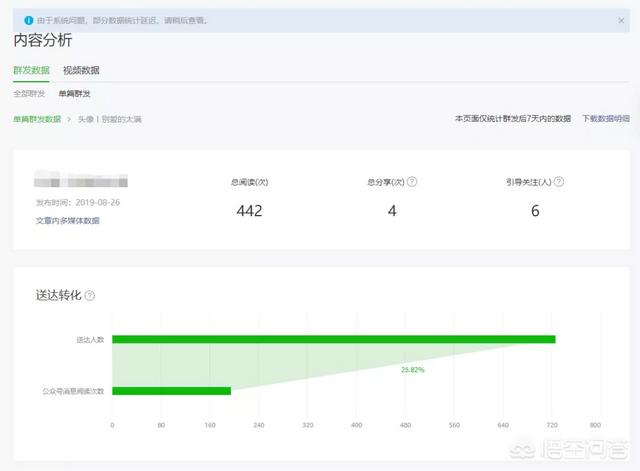Dismiss the system delay notice banner
Viewport: 640px width, 471px height.
click(620, 20)
